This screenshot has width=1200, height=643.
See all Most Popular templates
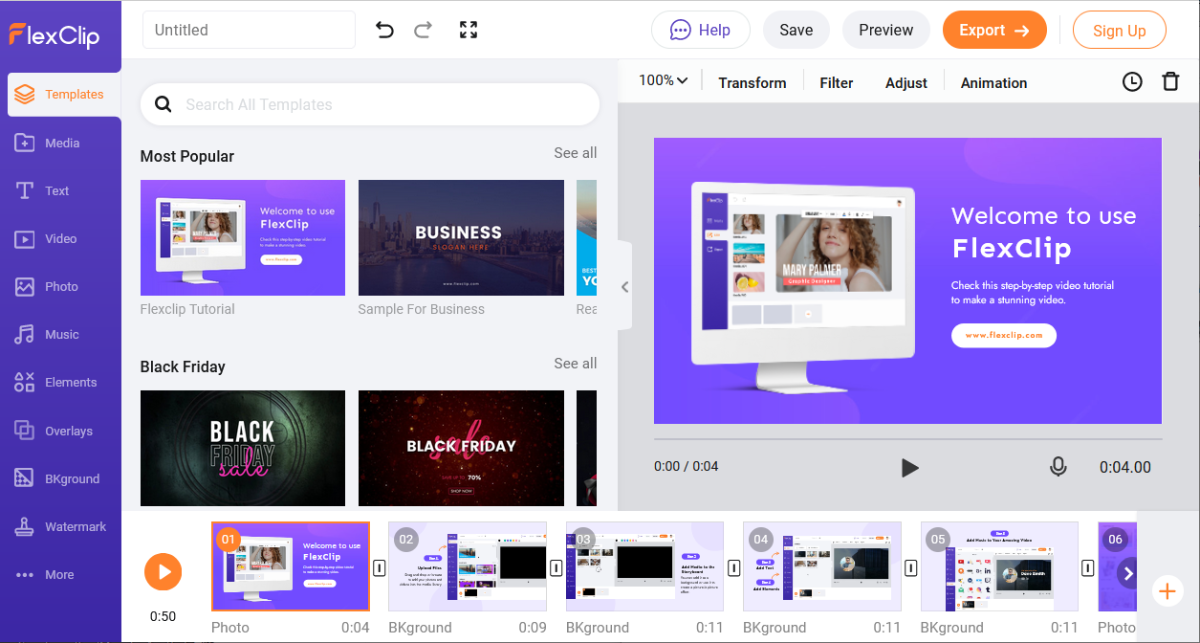tap(575, 153)
